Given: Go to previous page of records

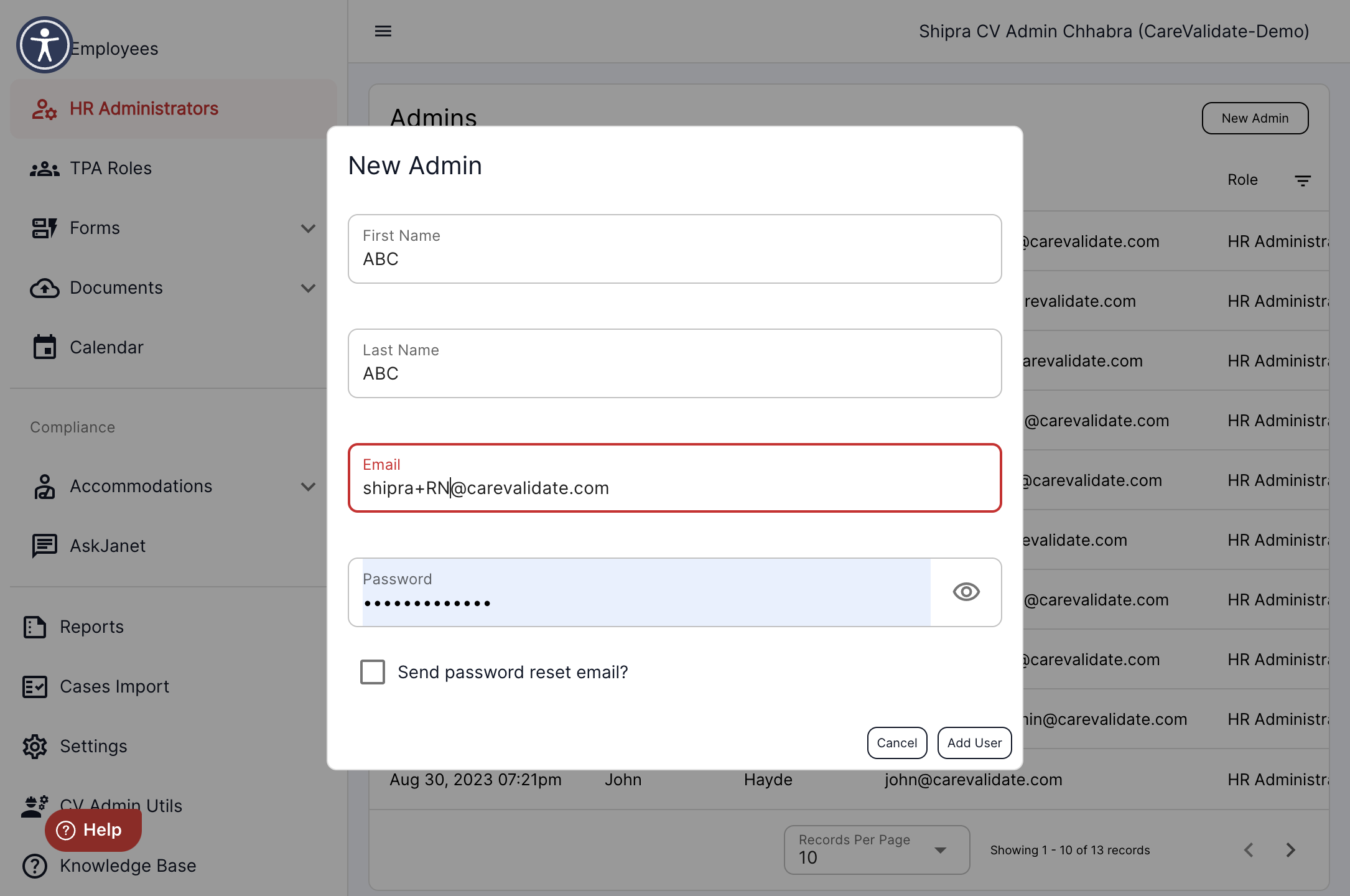Looking at the screenshot, I should [1249, 850].
